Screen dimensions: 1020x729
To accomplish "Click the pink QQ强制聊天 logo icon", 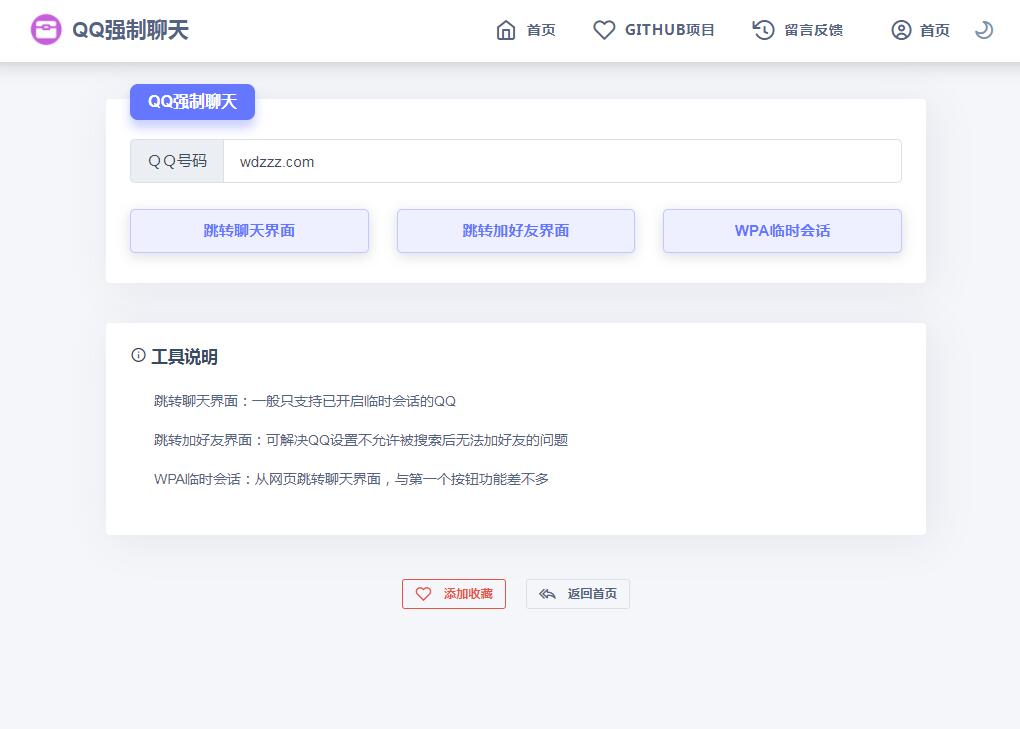I will (x=47, y=30).
